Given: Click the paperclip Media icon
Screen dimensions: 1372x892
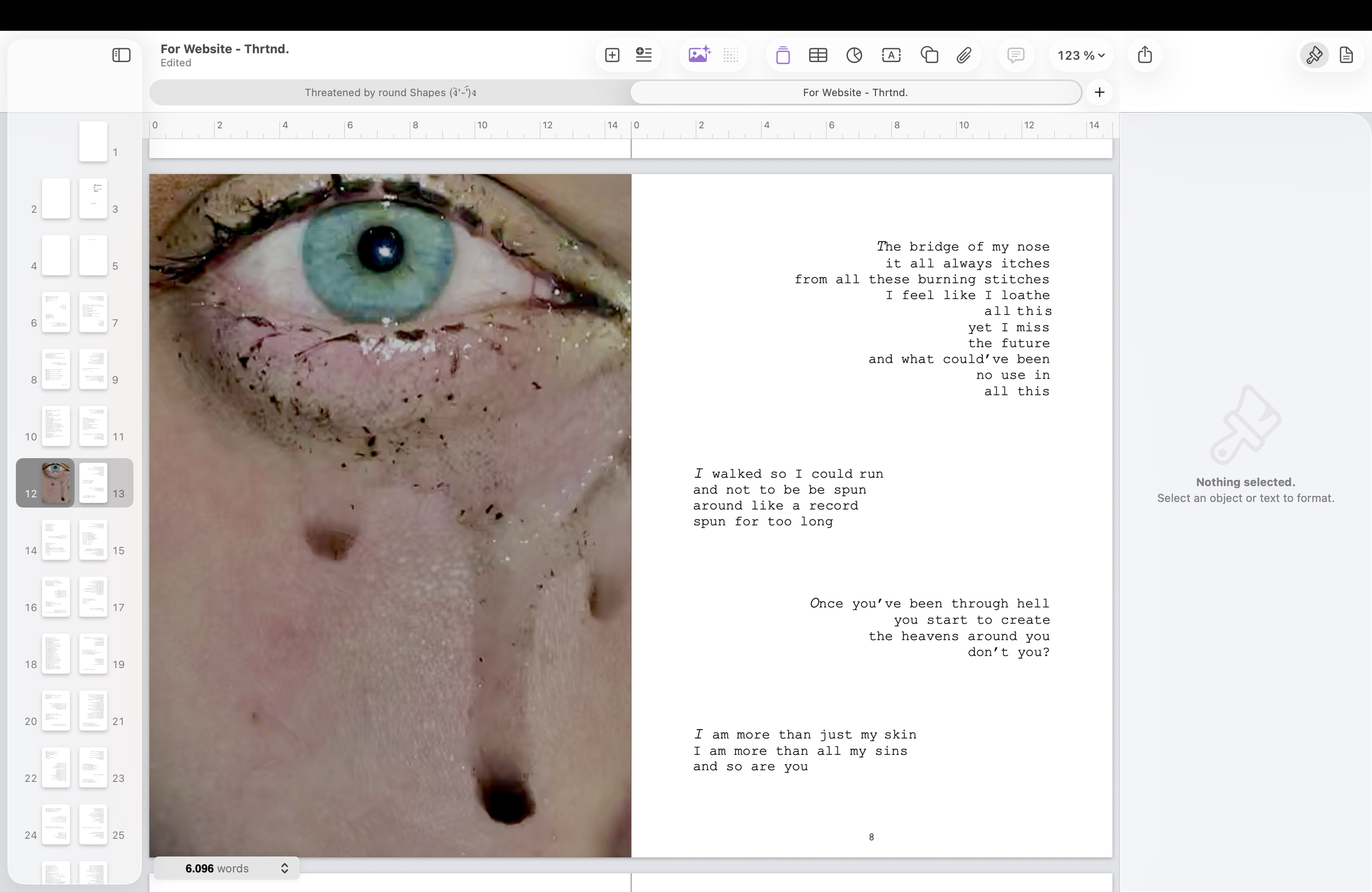Looking at the screenshot, I should (x=964, y=55).
